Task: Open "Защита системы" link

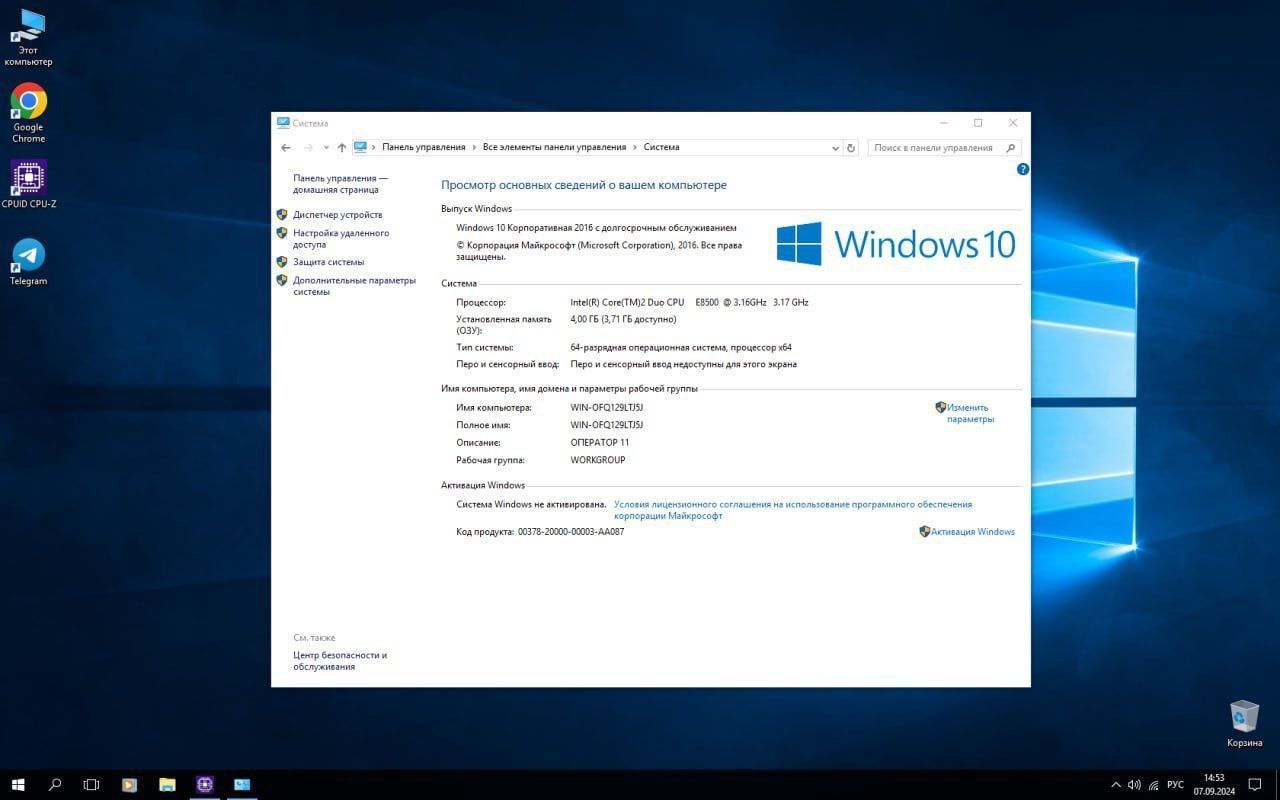Action: (328, 262)
